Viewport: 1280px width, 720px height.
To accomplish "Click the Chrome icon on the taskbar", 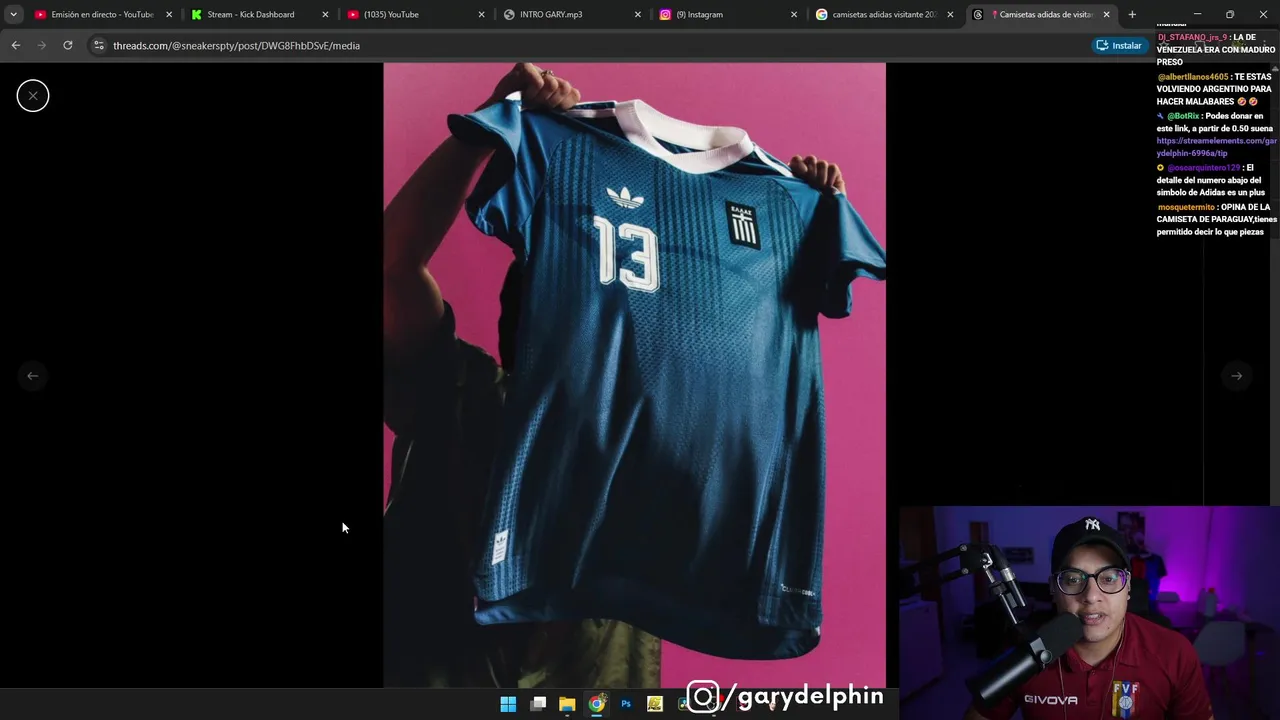I will 597,704.
